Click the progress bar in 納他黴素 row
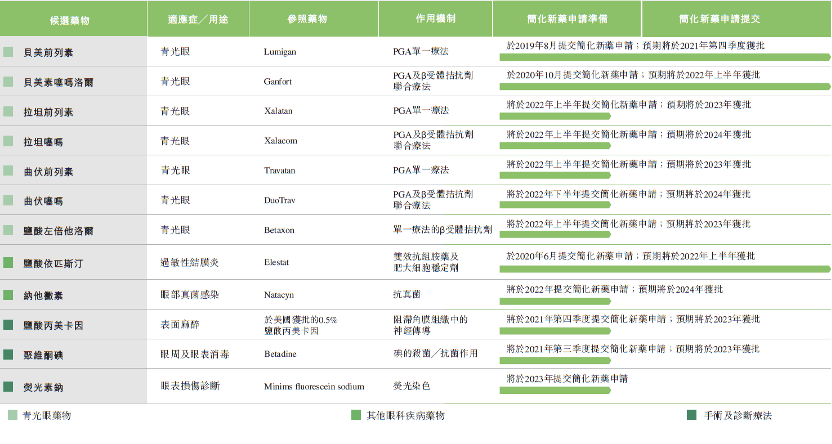Image resolution: width=832 pixels, height=444 pixels. point(555,301)
